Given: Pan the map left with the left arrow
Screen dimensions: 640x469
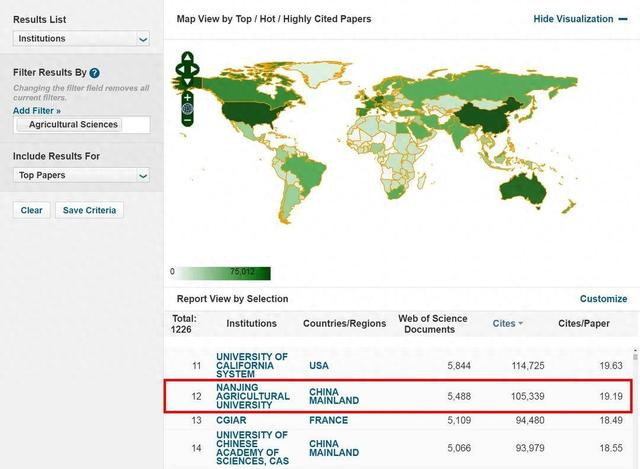Looking at the screenshot, I should 179,69.
